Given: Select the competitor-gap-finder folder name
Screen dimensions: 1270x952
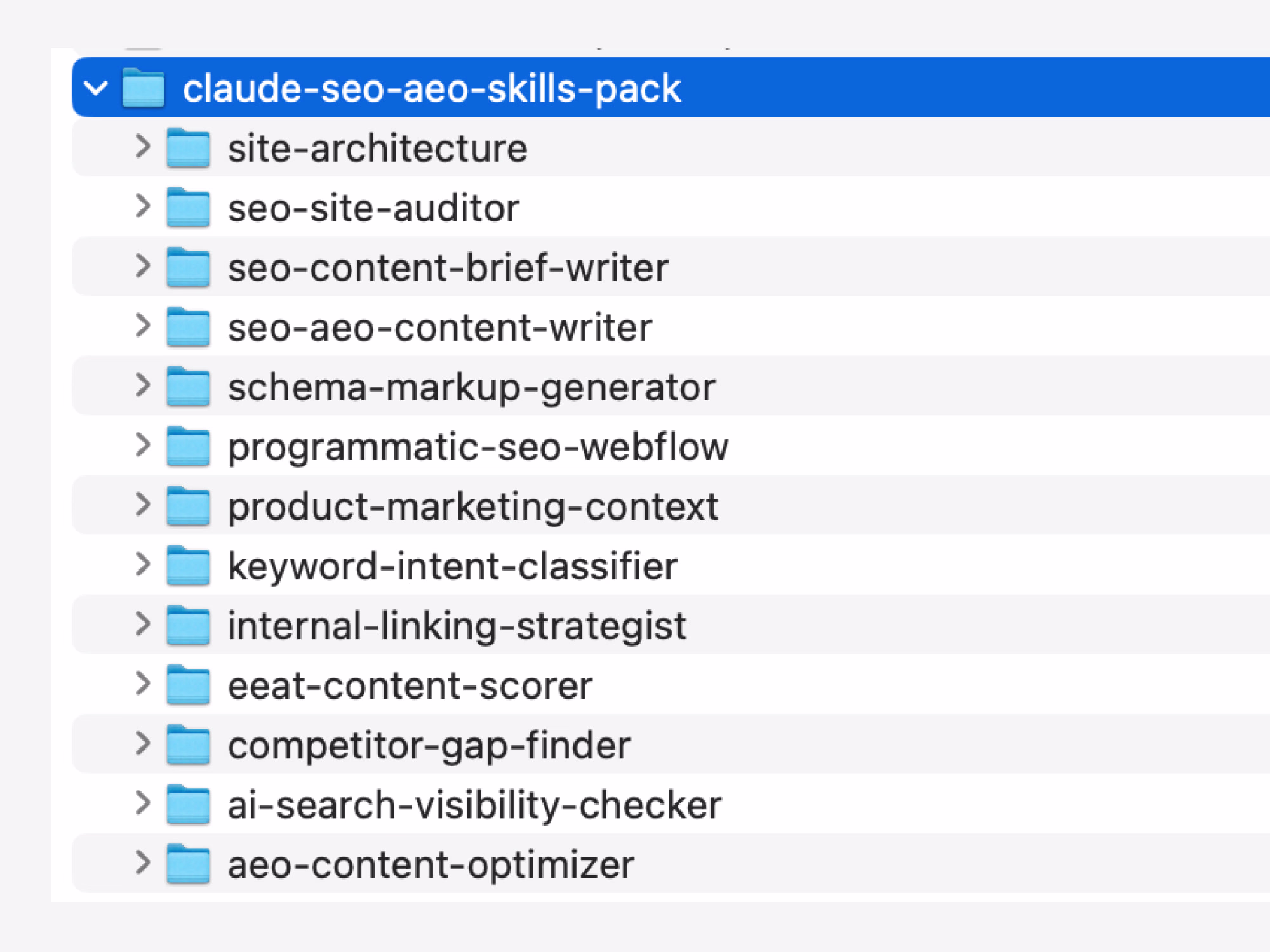Looking at the screenshot, I should (x=429, y=745).
